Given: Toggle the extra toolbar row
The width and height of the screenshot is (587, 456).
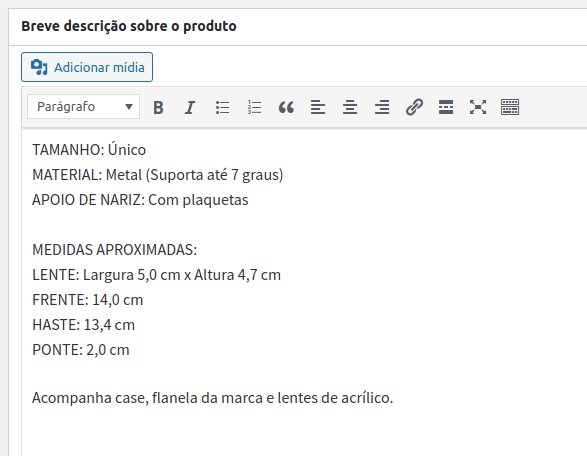Looking at the screenshot, I should tap(510, 107).
